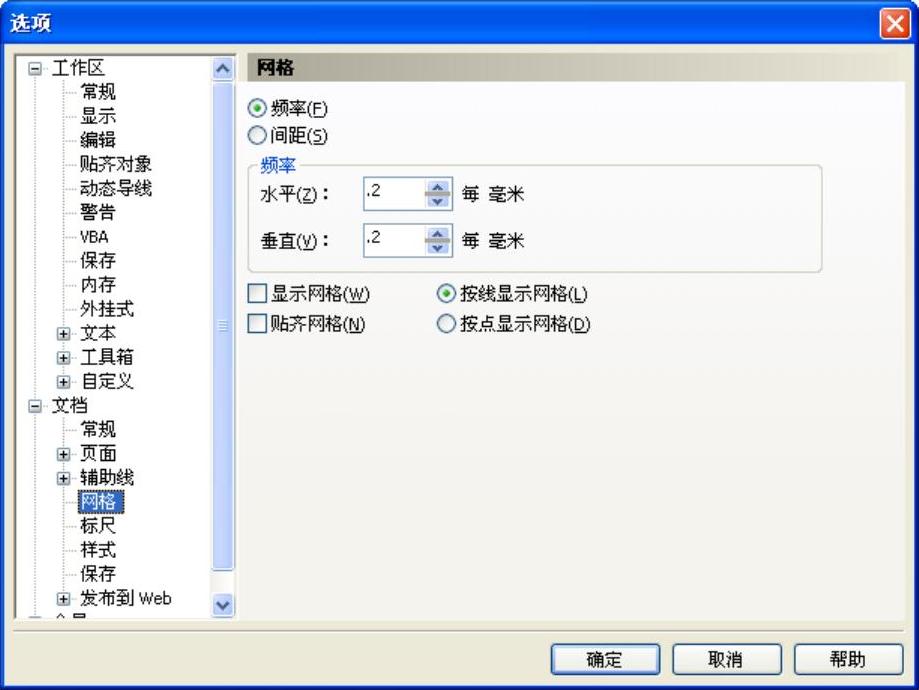919x690 pixels.
Task: Decrease the 垂直(V) frequency value
Action: pyautogui.click(x=437, y=248)
